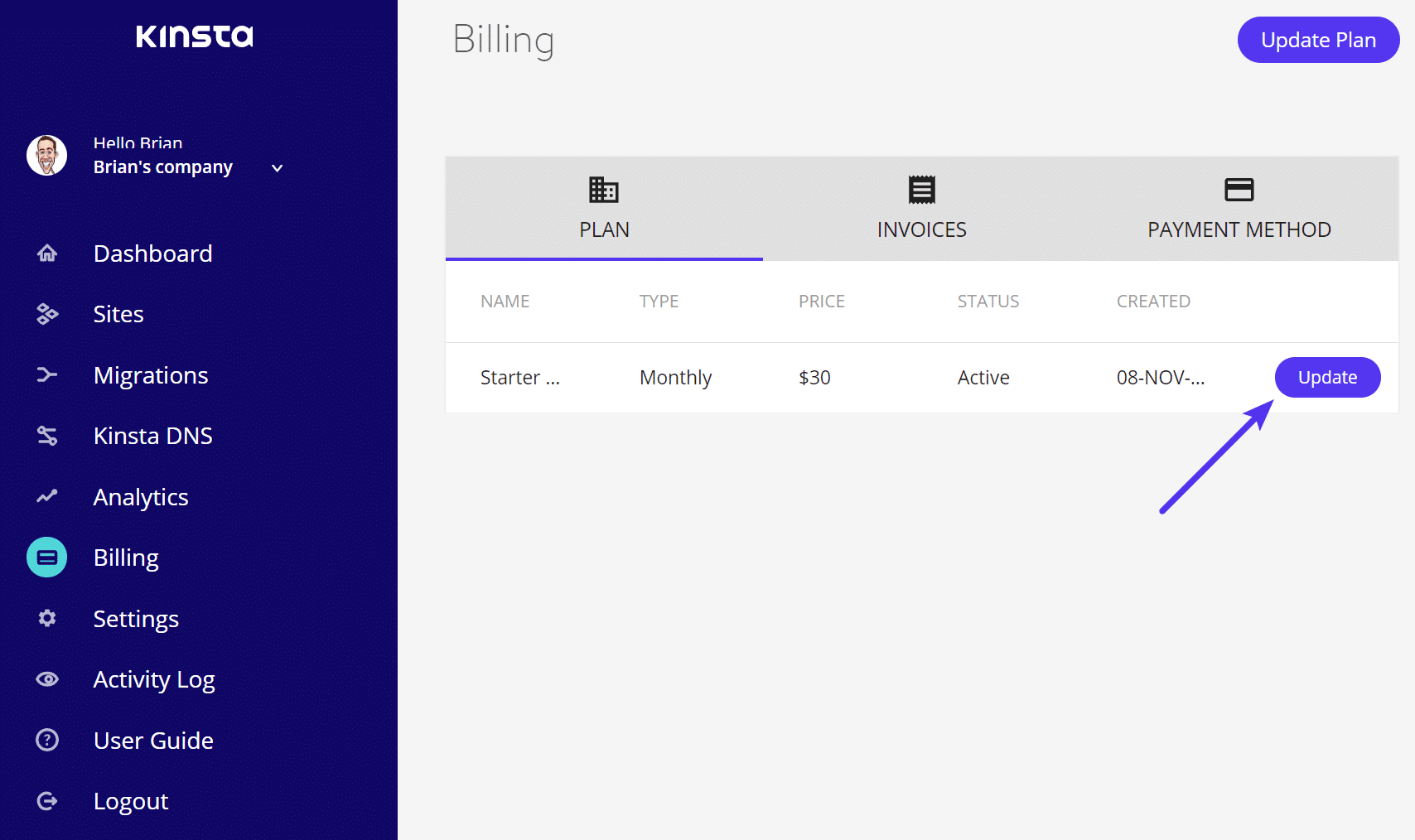This screenshot has height=840, width=1415.
Task: Switch to the INVOICES tab
Action: [x=922, y=209]
